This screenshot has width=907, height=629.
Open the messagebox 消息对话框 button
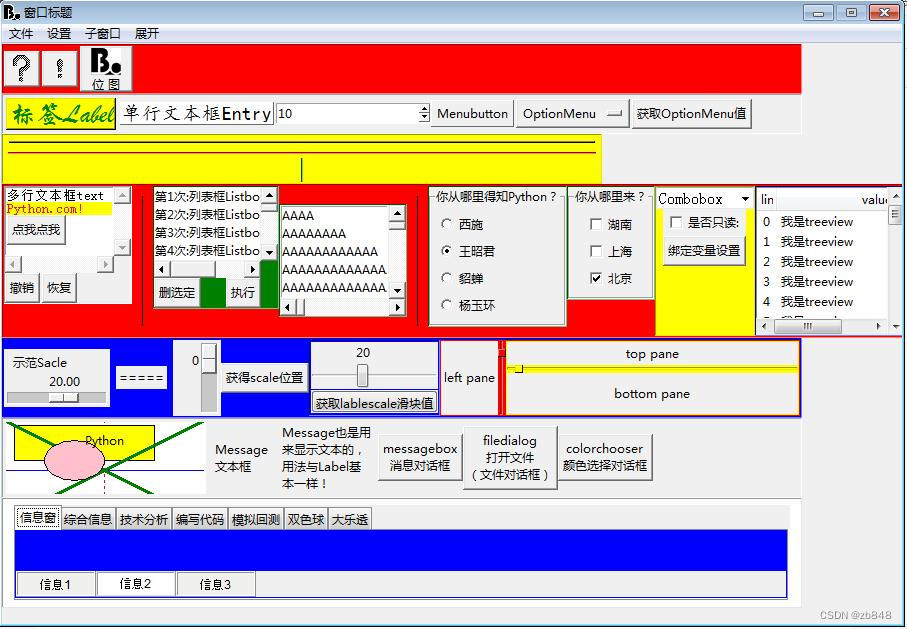(x=420, y=457)
